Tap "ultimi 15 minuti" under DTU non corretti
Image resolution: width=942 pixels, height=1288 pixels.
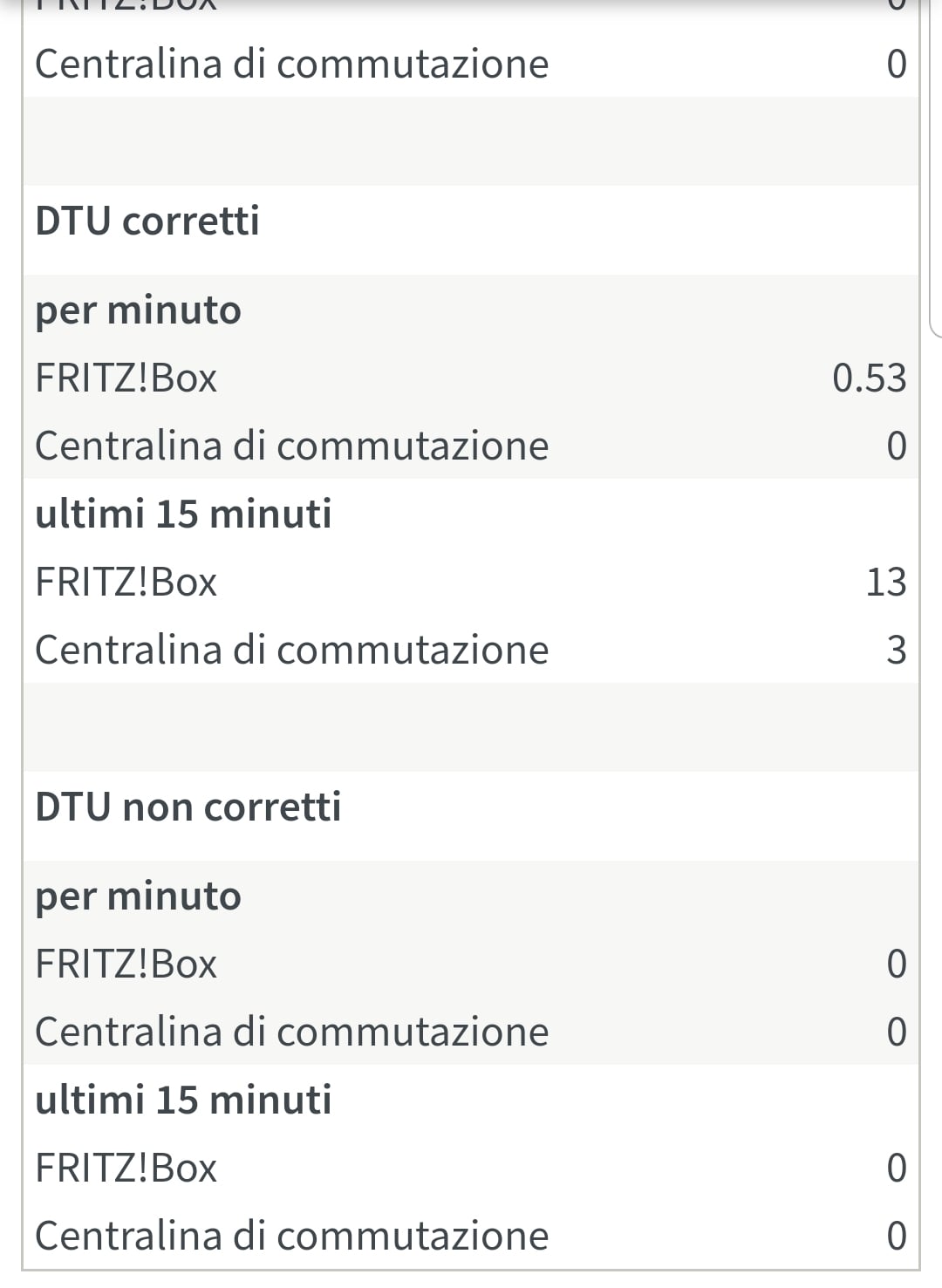tap(183, 1101)
